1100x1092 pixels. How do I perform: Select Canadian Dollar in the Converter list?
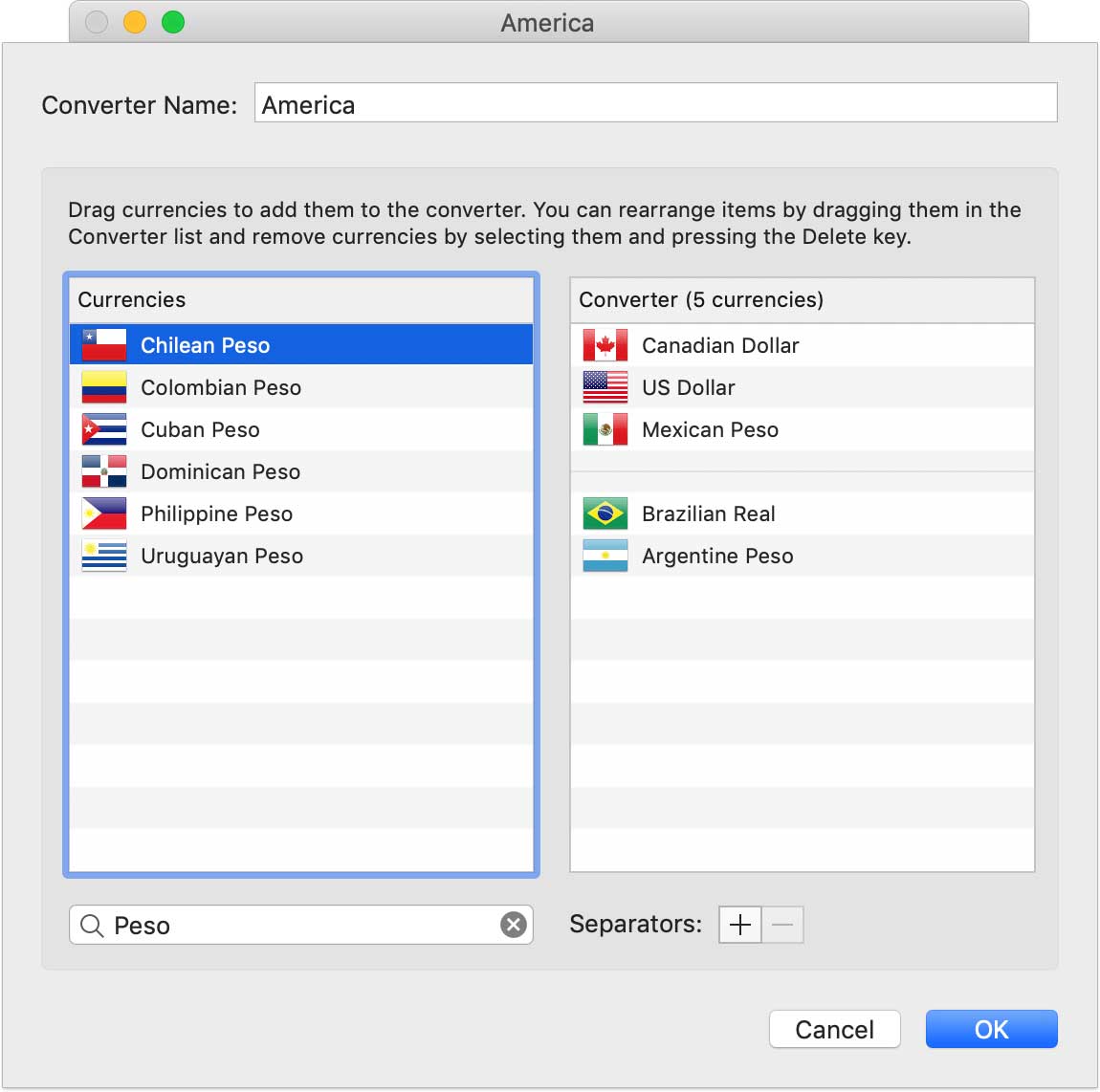720,345
